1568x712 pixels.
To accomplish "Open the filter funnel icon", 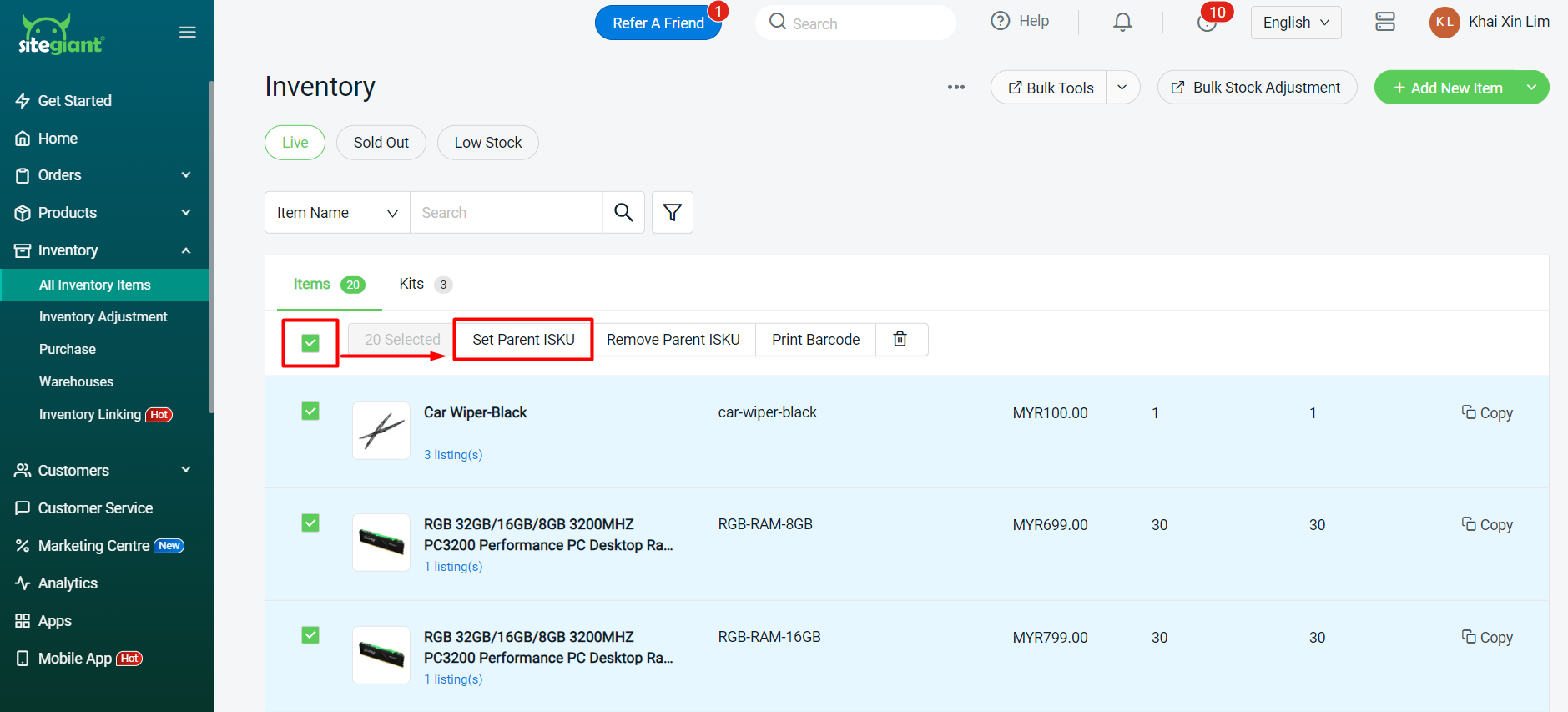I will [672, 213].
